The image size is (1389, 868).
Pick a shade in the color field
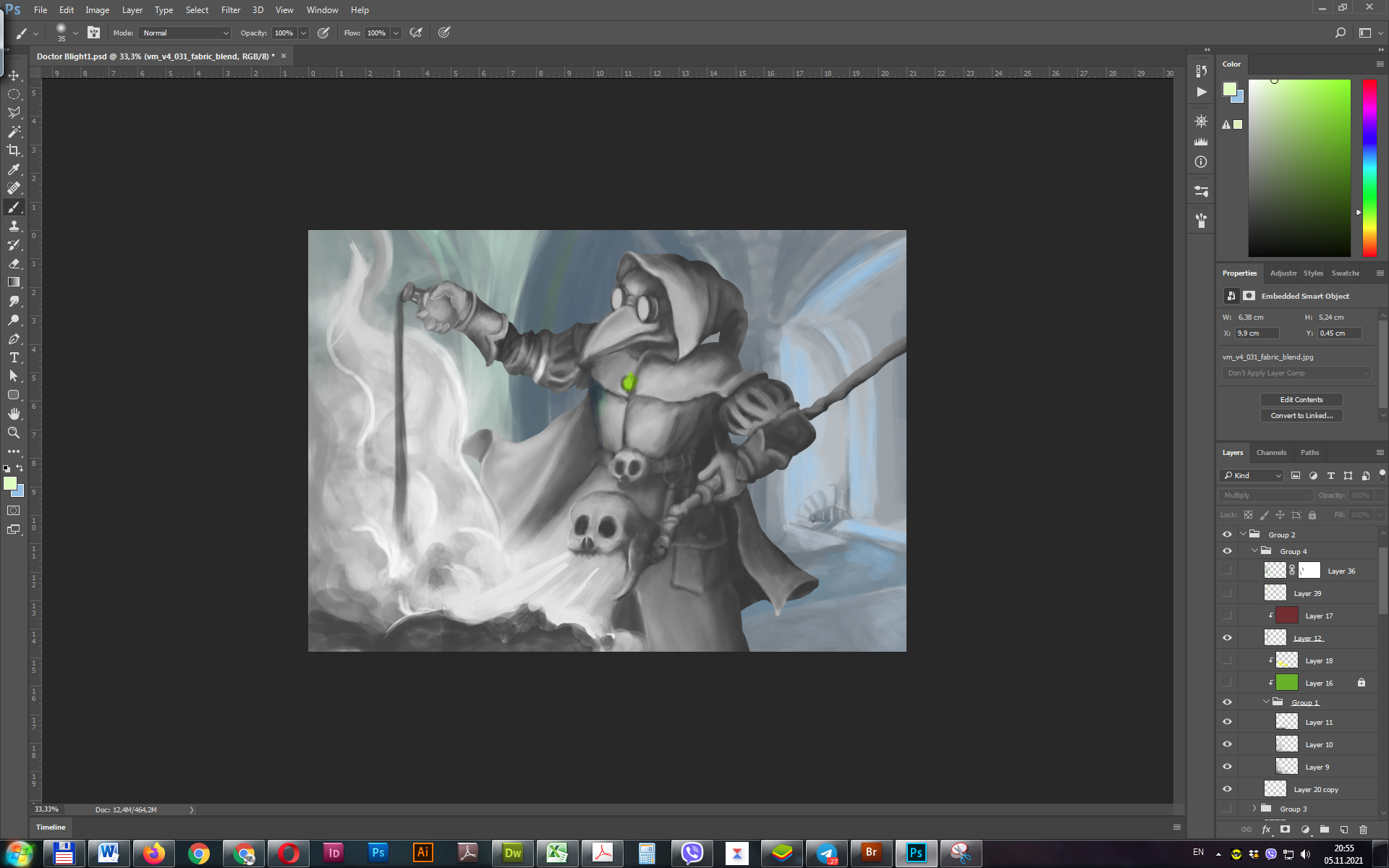click(1299, 168)
